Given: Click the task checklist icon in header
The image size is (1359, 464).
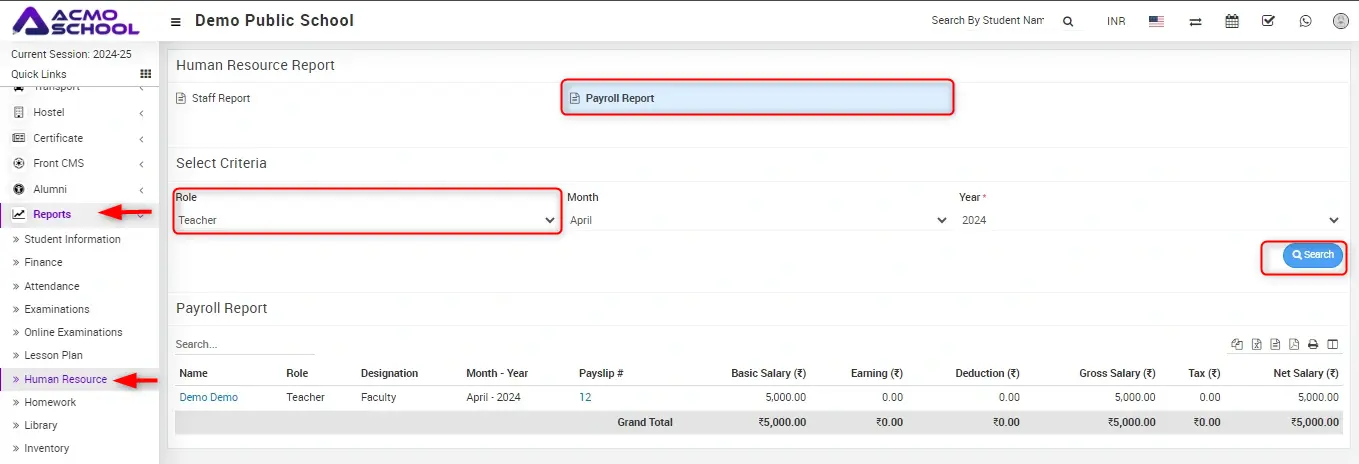Looking at the screenshot, I should [1268, 21].
